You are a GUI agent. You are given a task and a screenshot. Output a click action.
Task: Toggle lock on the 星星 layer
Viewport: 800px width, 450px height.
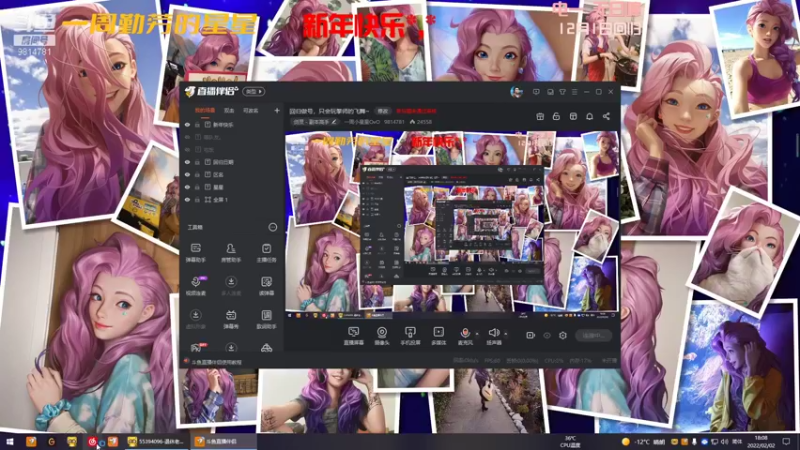[x=197, y=187]
